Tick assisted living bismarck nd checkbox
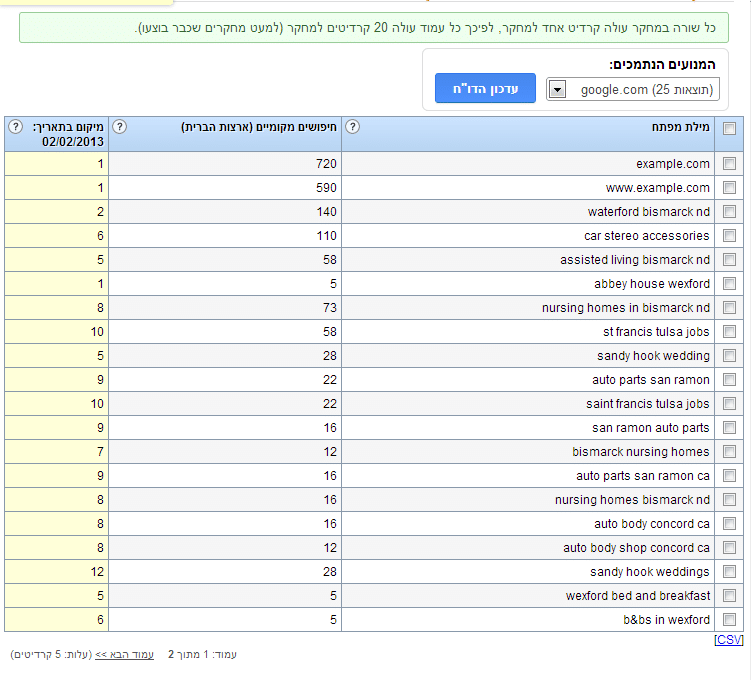 [729, 260]
